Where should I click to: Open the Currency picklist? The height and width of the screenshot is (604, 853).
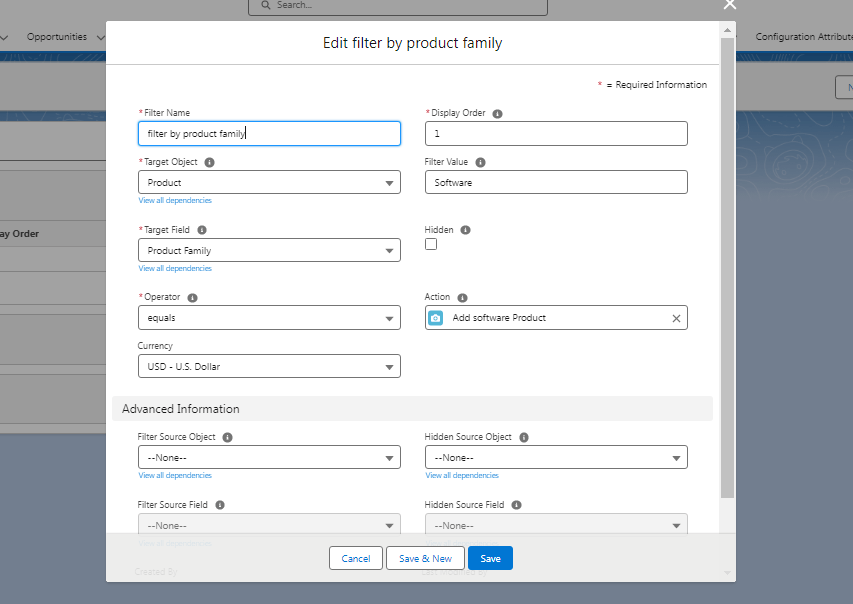269,367
